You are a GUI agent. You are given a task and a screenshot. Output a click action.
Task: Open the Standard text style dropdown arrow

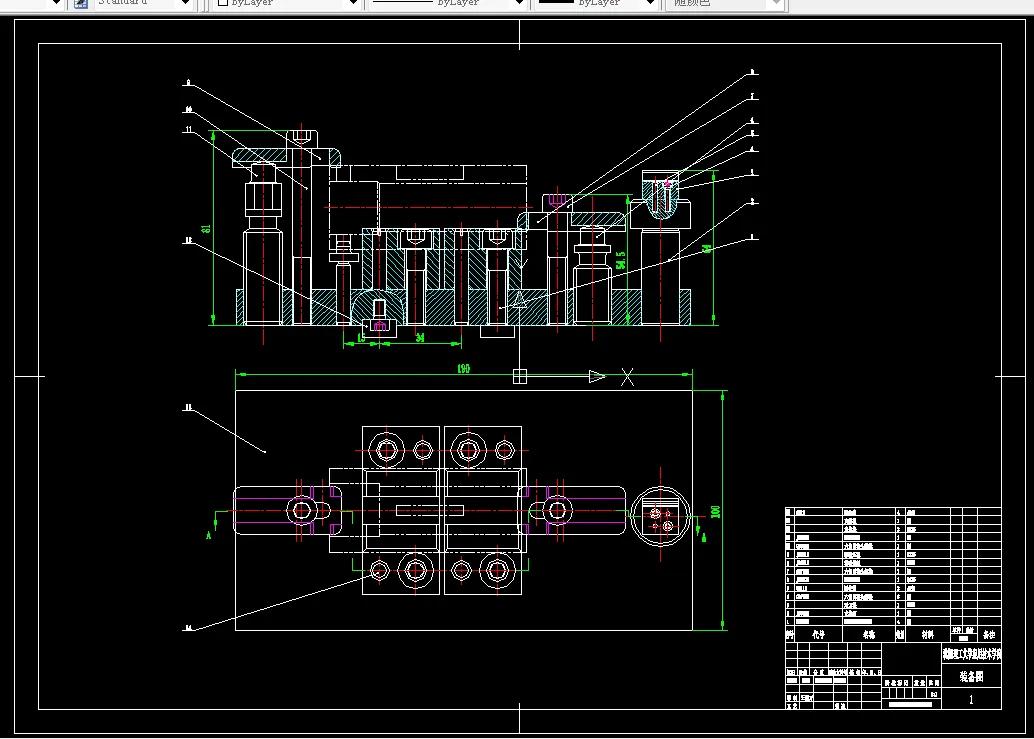coord(185,3)
